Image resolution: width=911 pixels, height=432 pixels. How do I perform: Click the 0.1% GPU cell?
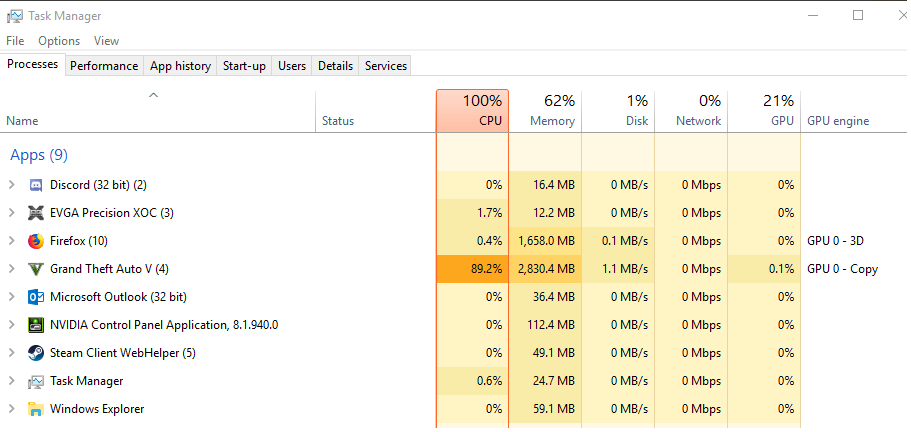click(x=764, y=269)
